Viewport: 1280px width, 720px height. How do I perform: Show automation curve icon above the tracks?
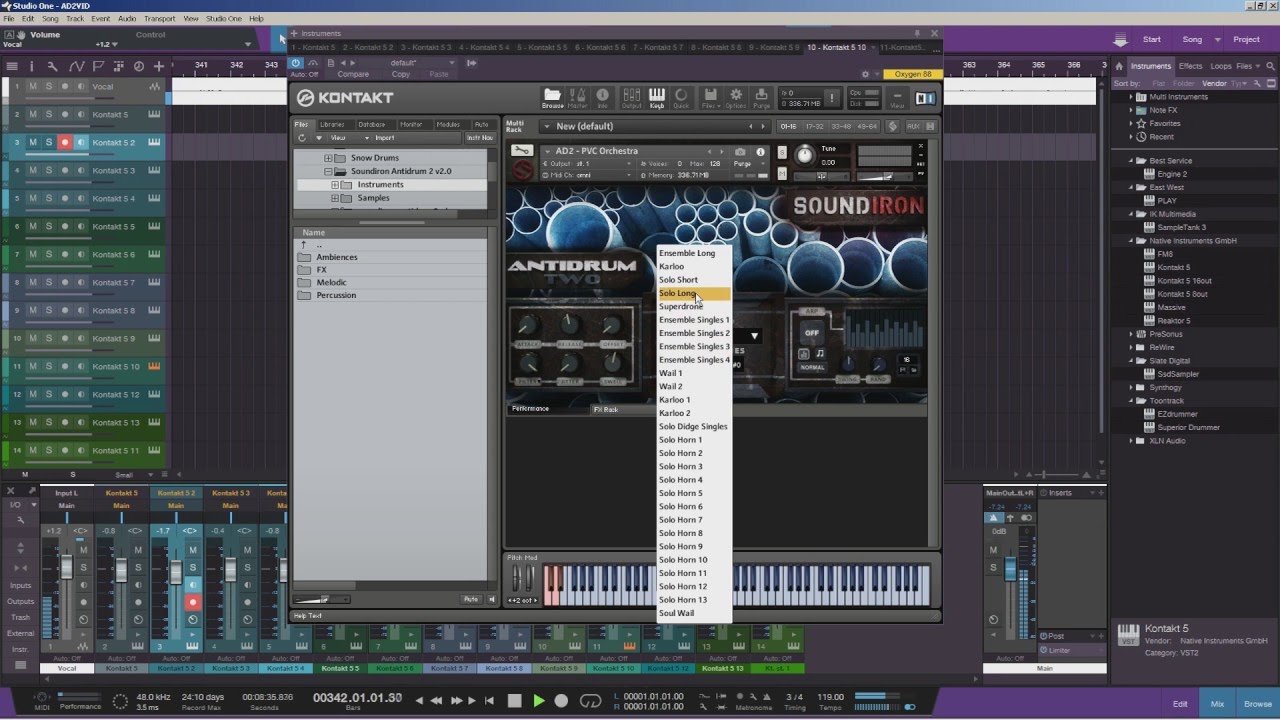point(75,66)
